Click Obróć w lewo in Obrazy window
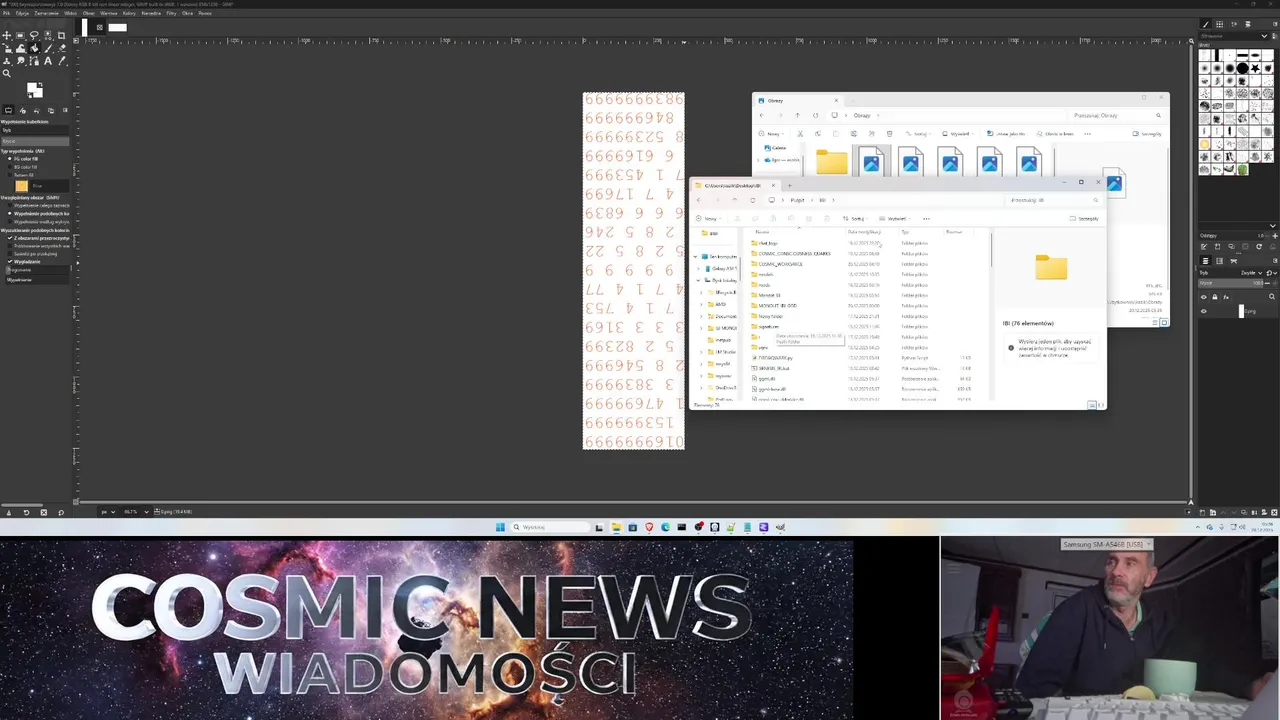This screenshot has height=720, width=1280. coord(1055,134)
